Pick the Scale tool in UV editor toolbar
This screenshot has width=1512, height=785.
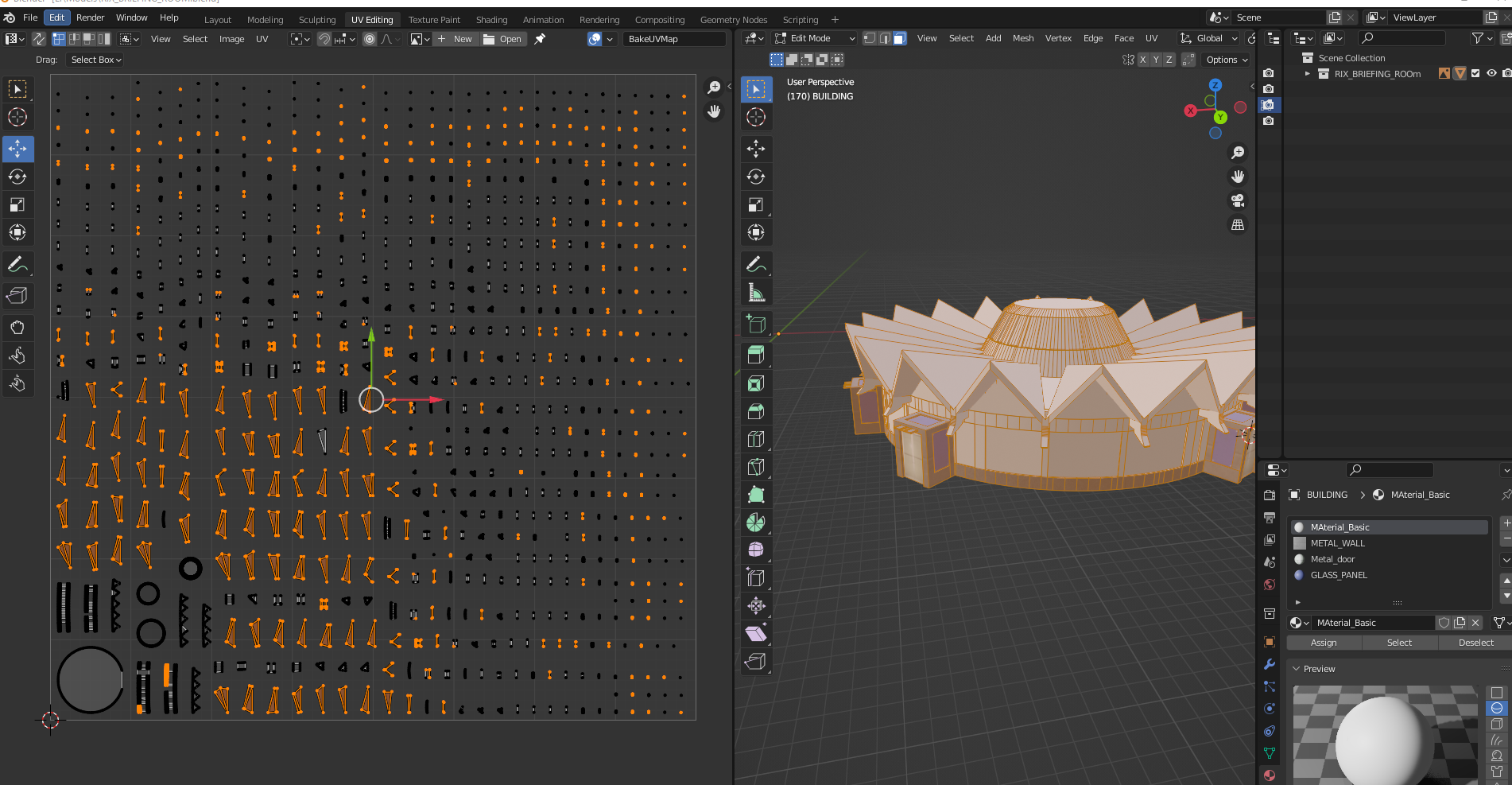tap(17, 204)
